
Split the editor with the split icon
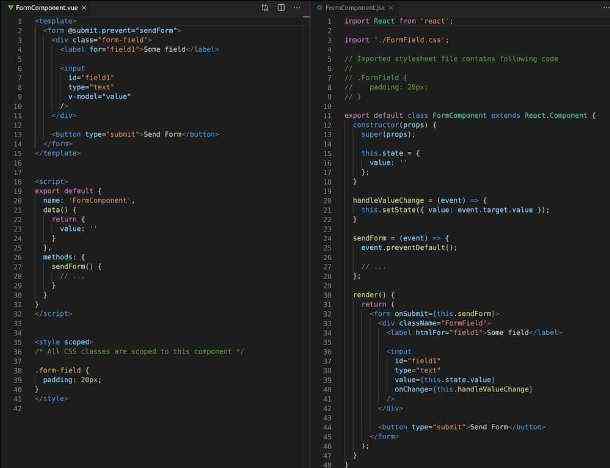[x=281, y=7]
